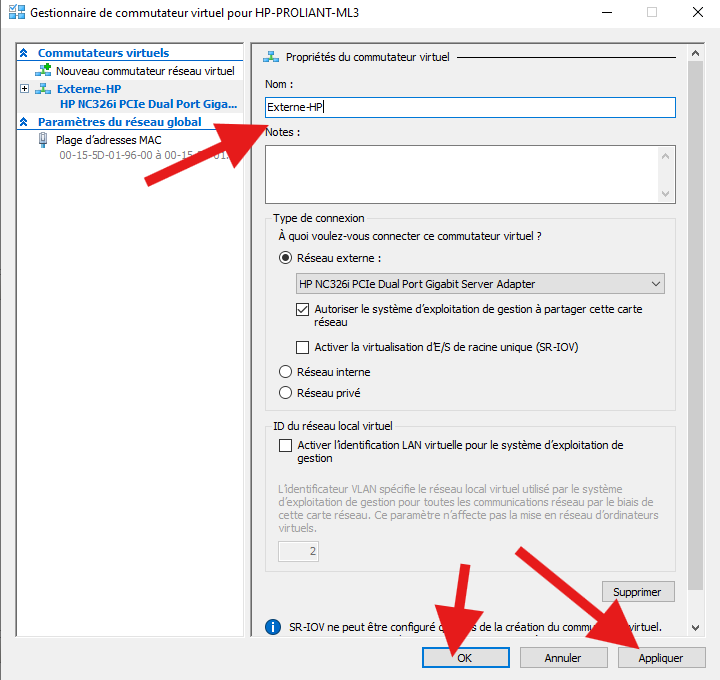Collapse Paramètres du réseau global section

tap(24, 122)
